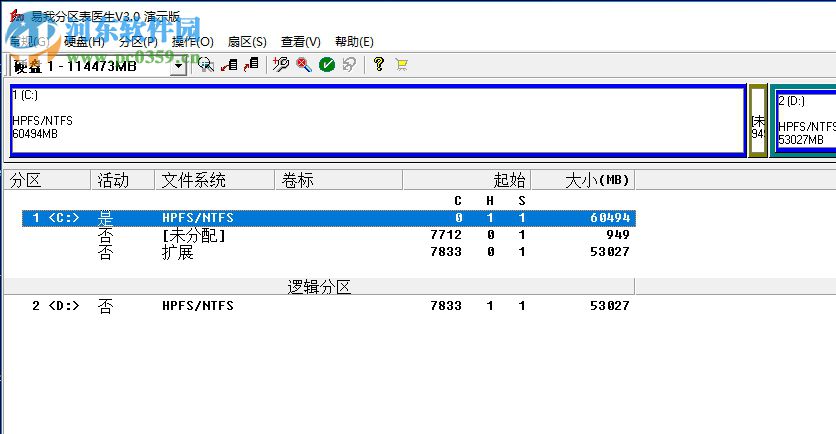Click the 活动 column header
The image size is (836, 434).
tap(123, 180)
